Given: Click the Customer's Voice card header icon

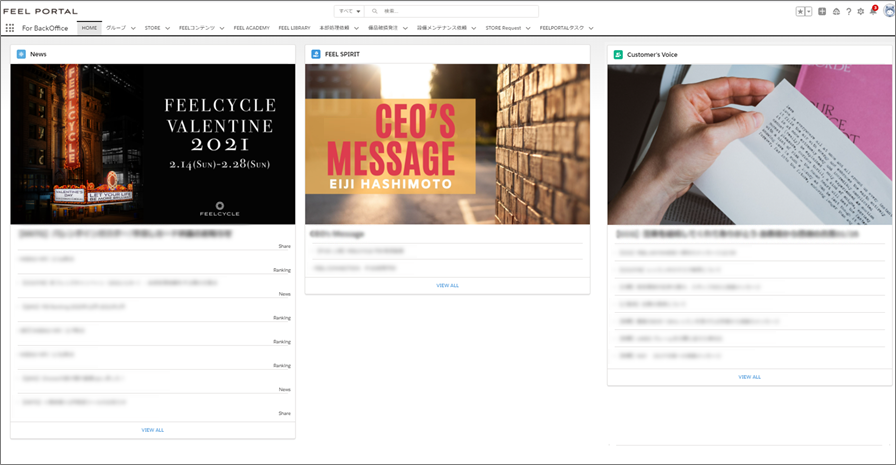Looking at the screenshot, I should pos(618,54).
